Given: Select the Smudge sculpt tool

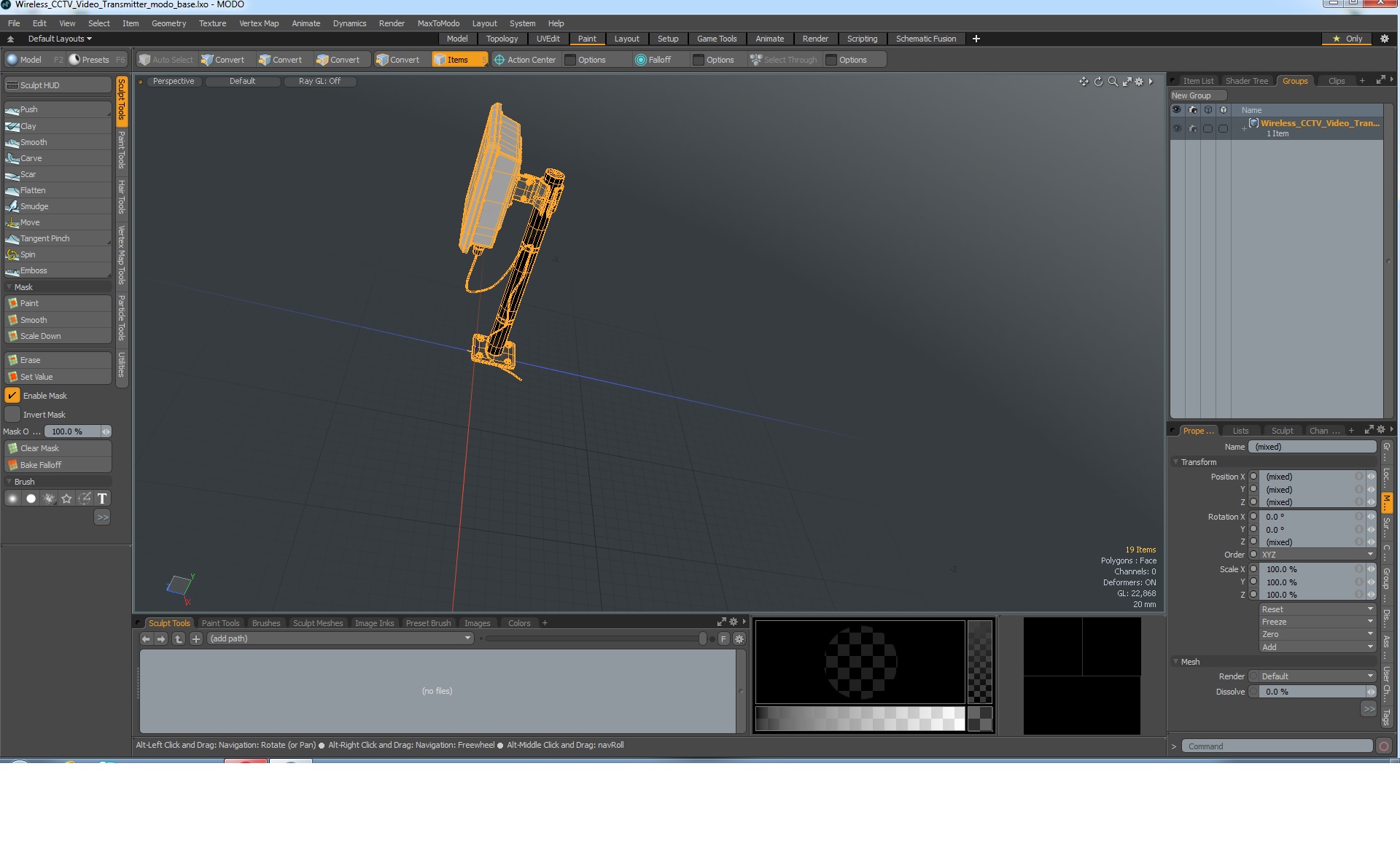Looking at the screenshot, I should (34, 206).
